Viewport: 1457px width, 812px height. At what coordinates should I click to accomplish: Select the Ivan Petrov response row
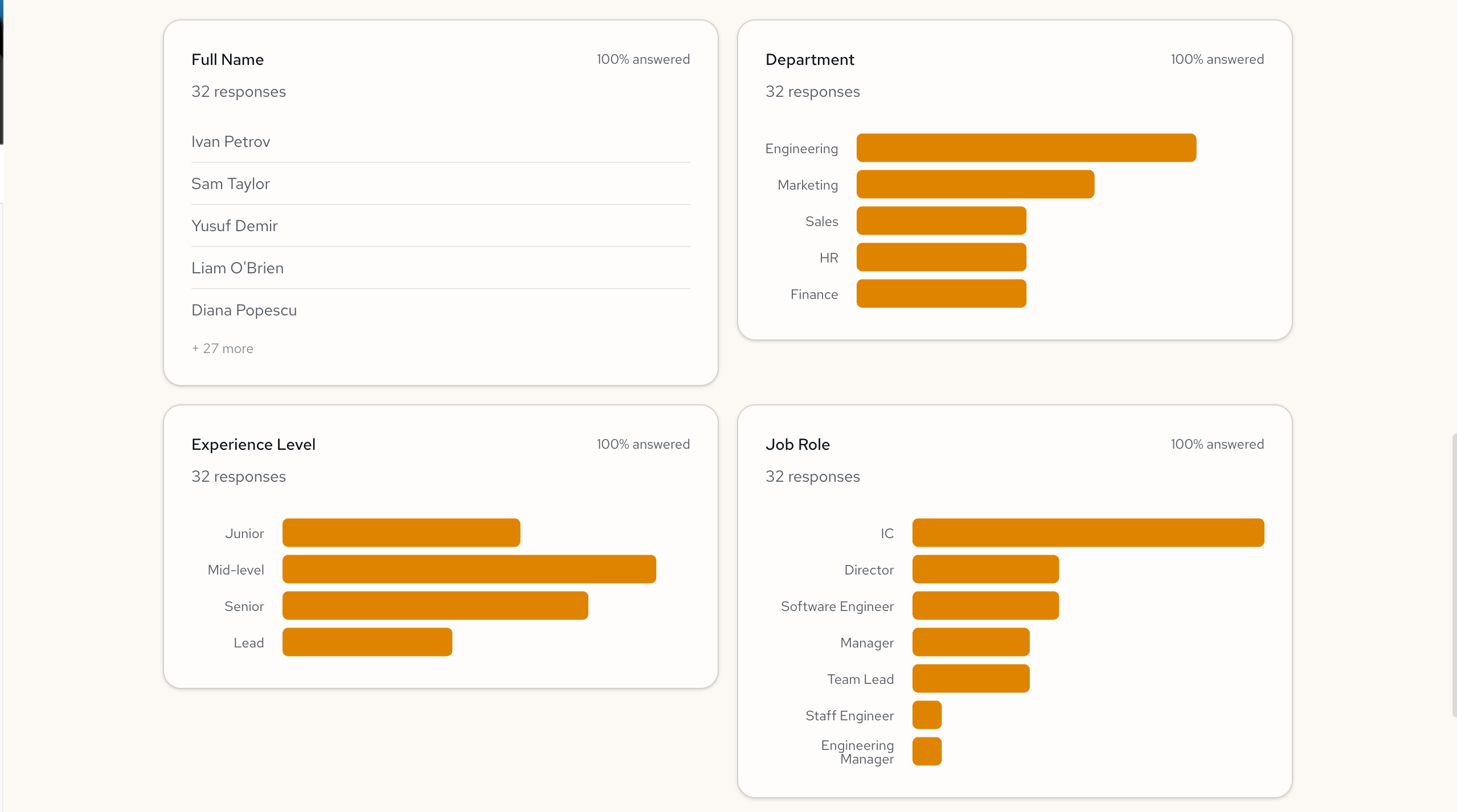point(231,142)
